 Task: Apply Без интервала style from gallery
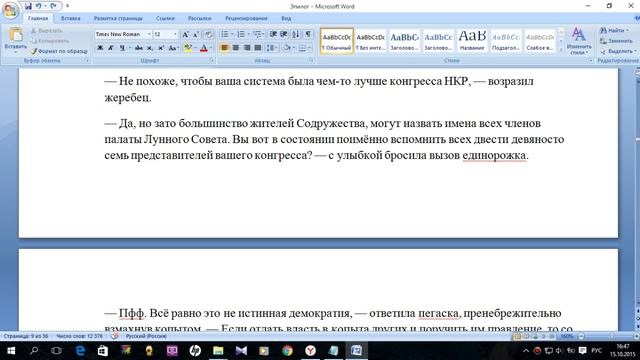pos(370,40)
